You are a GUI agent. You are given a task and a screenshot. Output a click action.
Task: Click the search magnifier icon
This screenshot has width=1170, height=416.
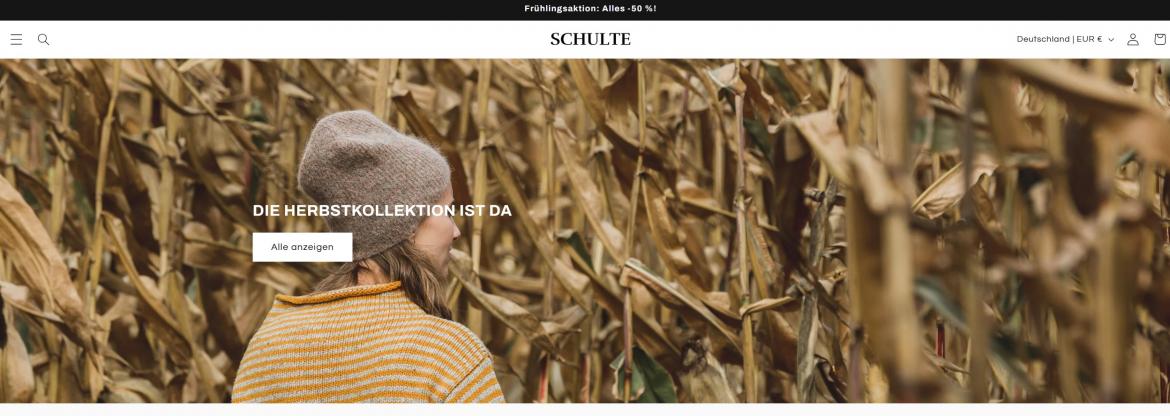[x=43, y=40]
